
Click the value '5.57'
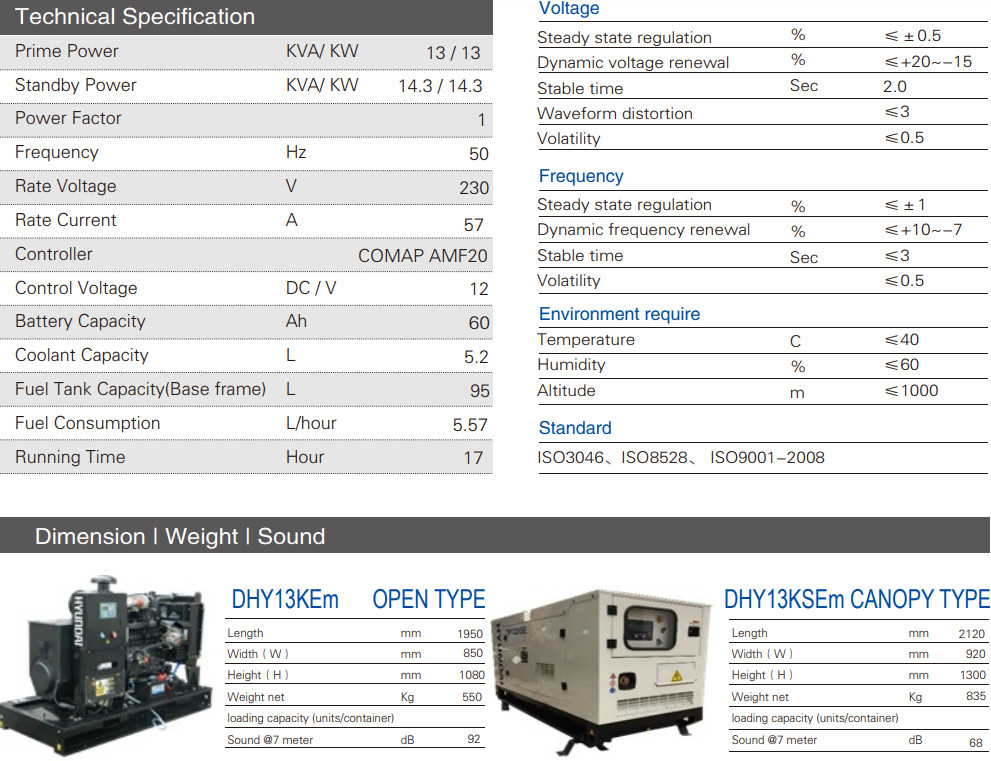pos(470,425)
